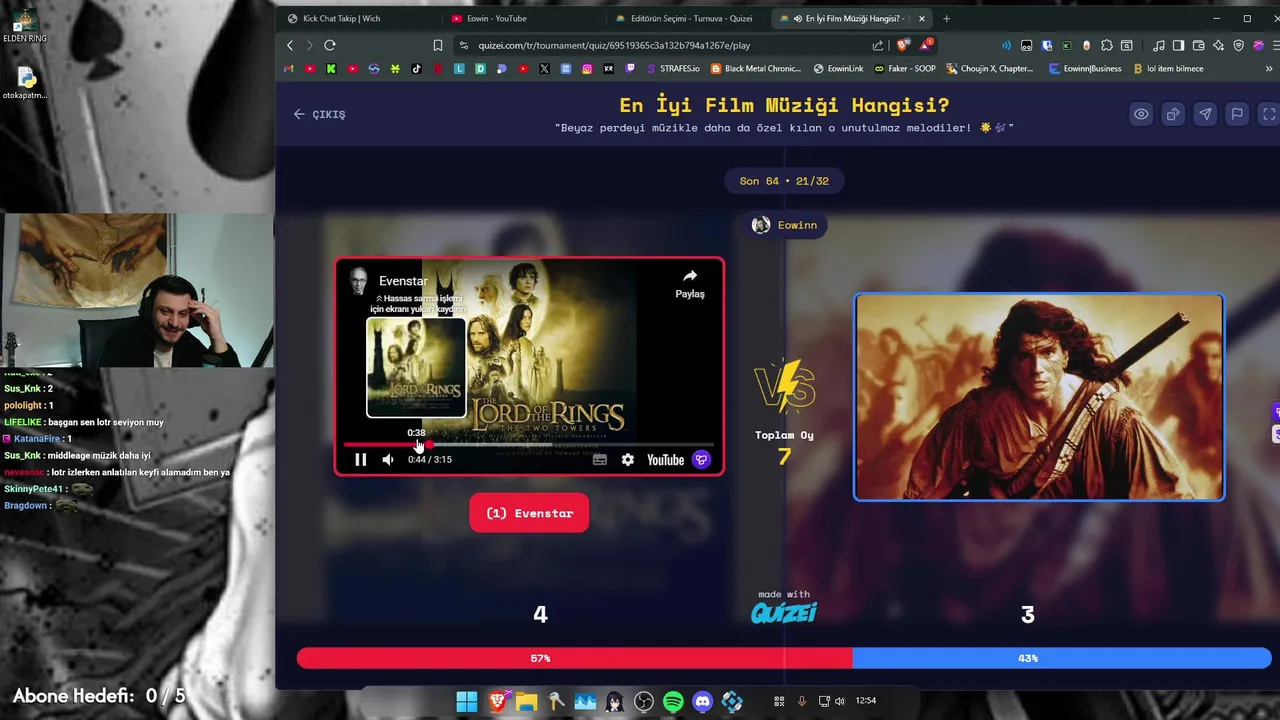
Task: Open the EowinLink bookmark
Action: pyautogui.click(x=838, y=69)
